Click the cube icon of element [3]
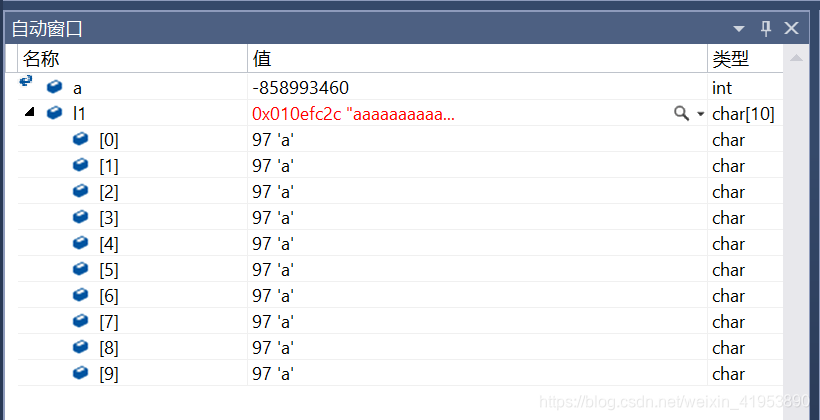820x420 pixels. click(x=81, y=217)
